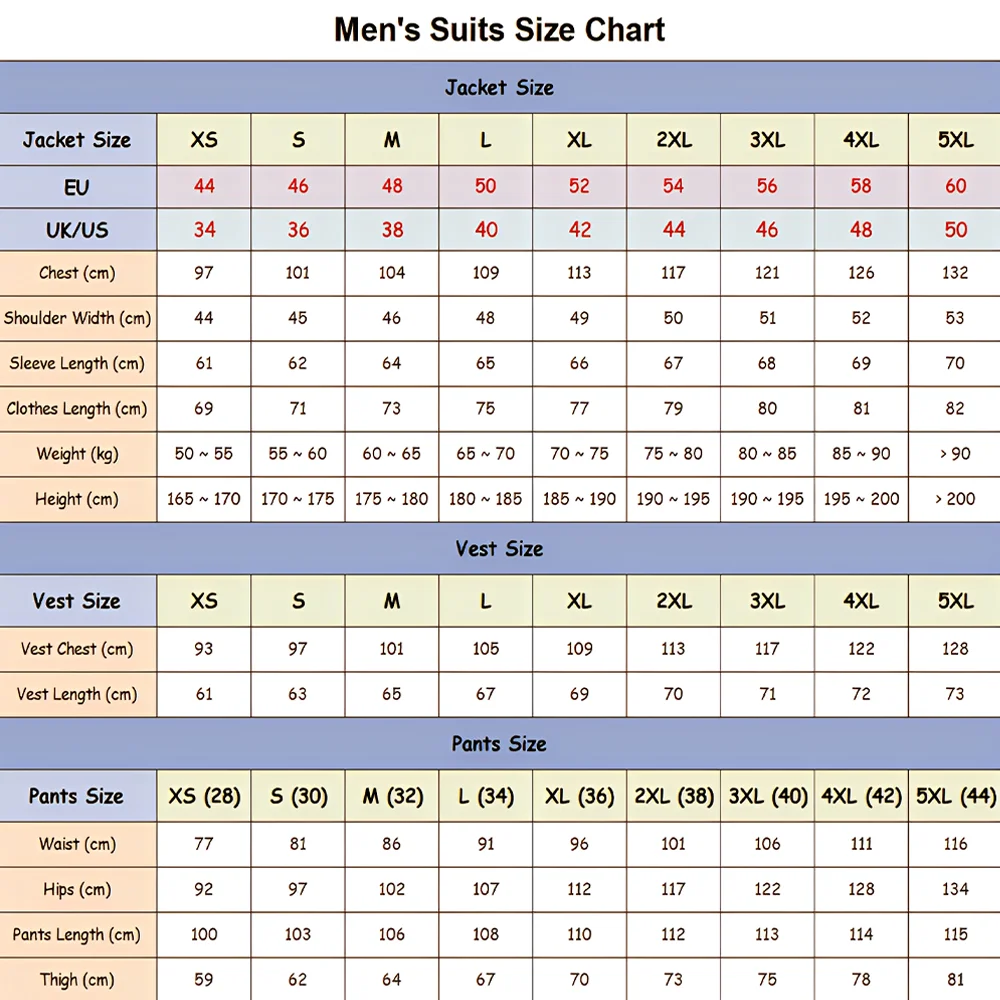Click the Clothes Length (cm) row label
The image size is (1000, 1000).
[77, 408]
